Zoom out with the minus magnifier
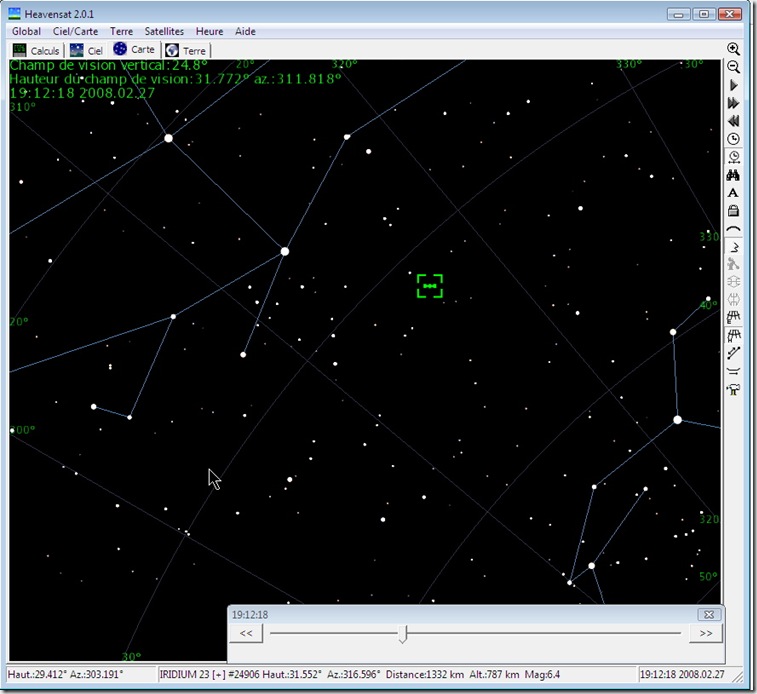Image resolution: width=757 pixels, height=694 pixels. click(x=733, y=67)
